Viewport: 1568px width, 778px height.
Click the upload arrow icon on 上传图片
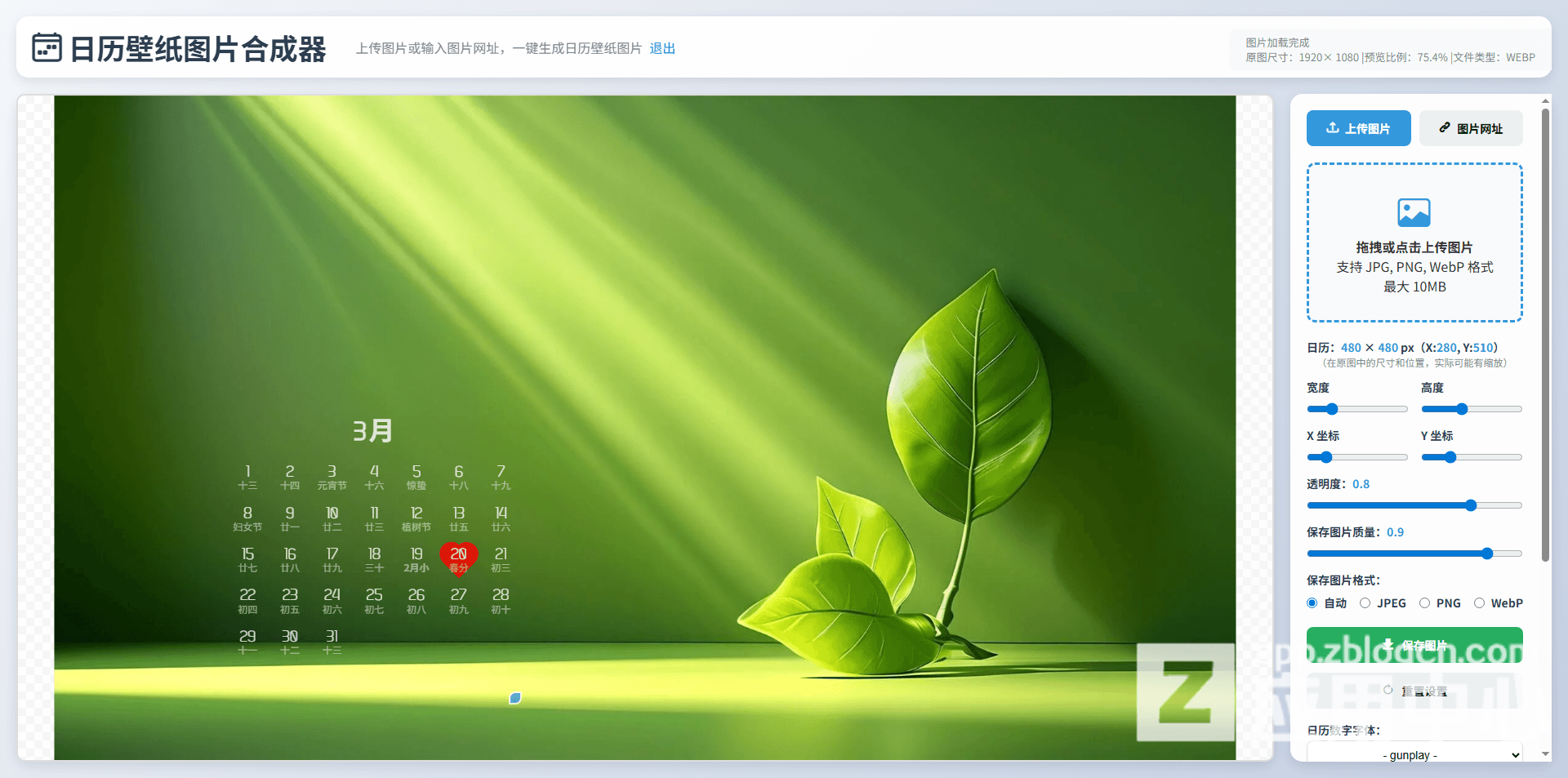(x=1332, y=128)
